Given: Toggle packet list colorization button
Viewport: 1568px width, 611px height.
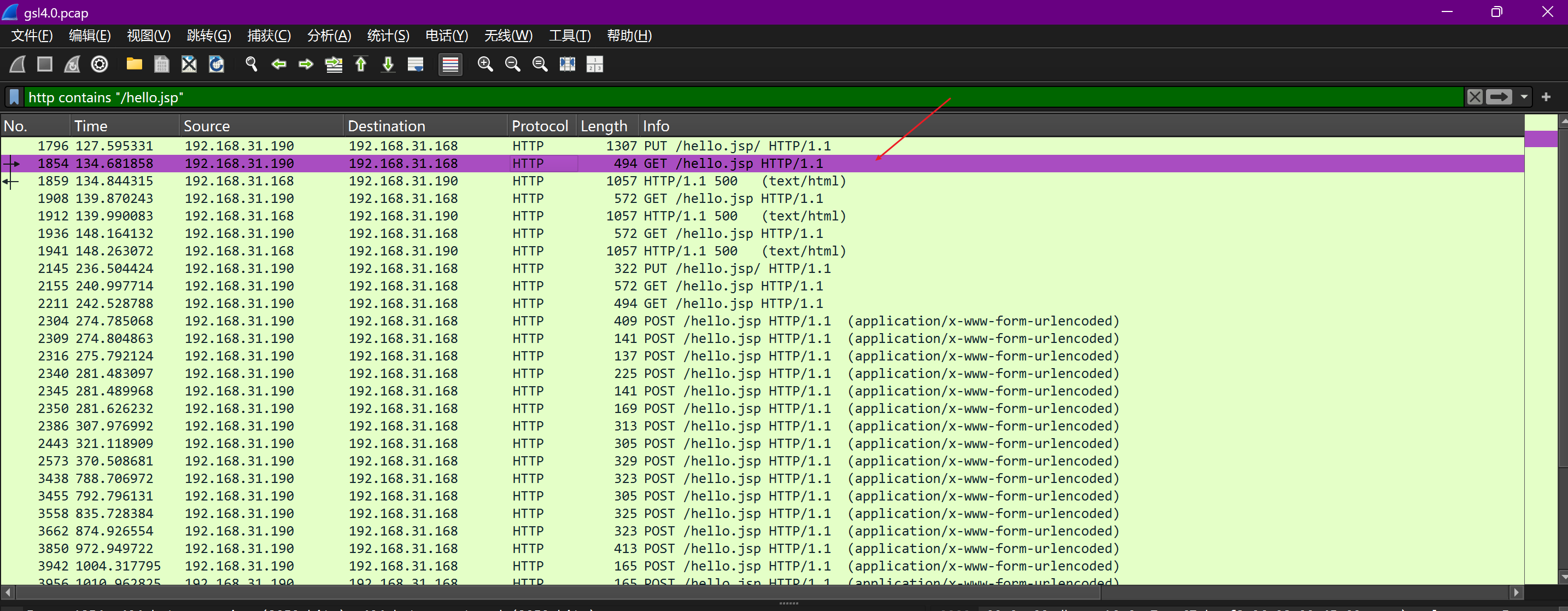Looking at the screenshot, I should 450,64.
